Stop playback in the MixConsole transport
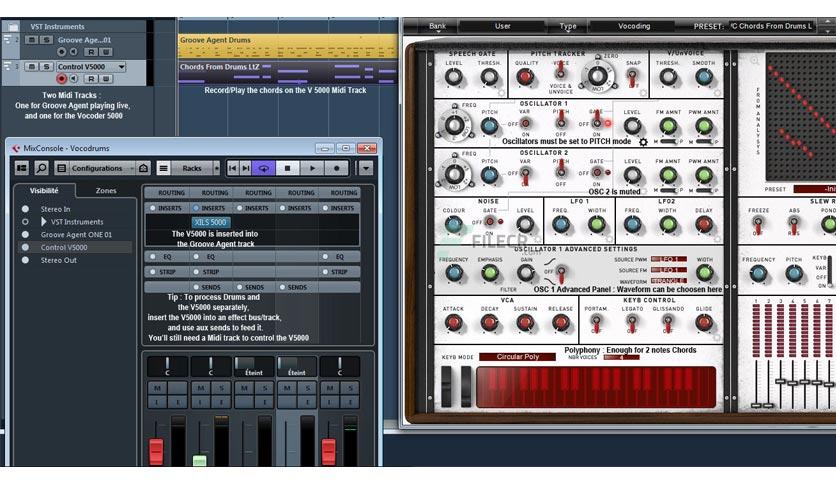 (287, 168)
